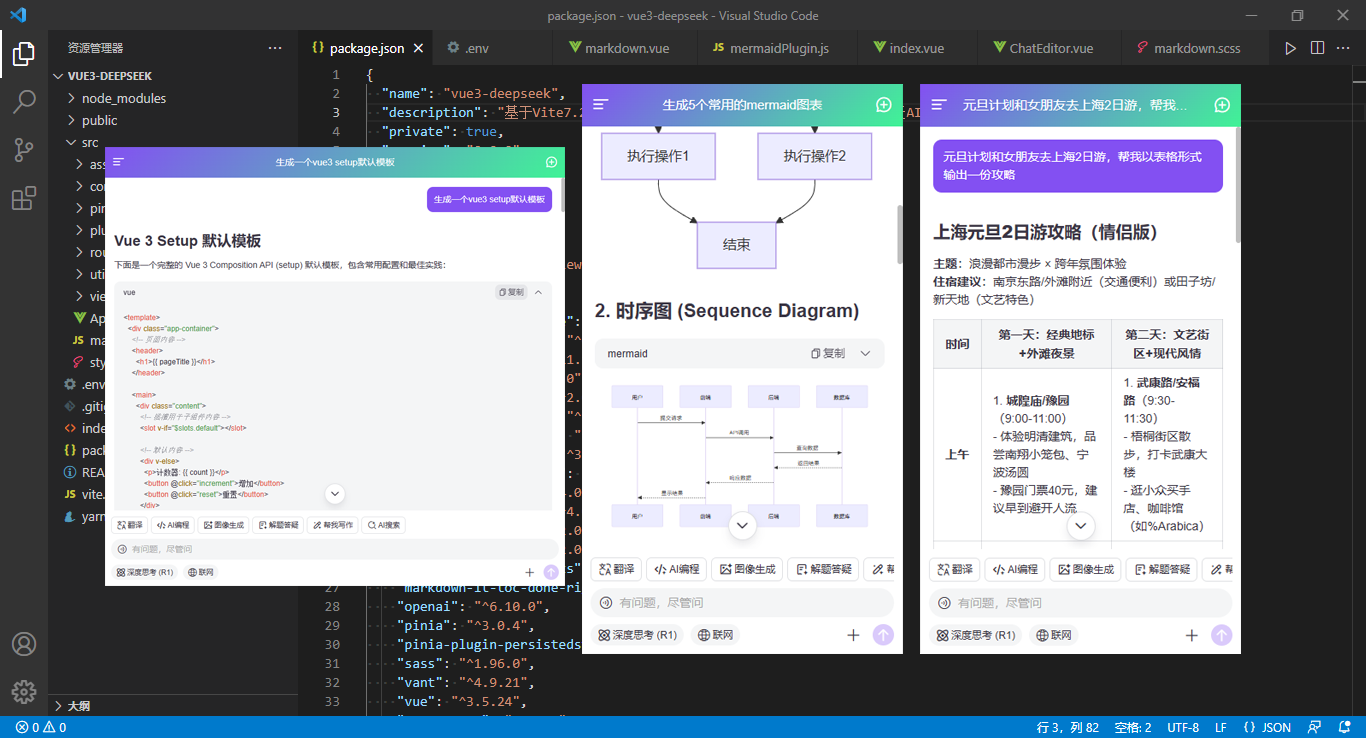Toggle 深度思考 (R1) deep thinking mode
Screen dimensions: 1366x738
[145, 571]
